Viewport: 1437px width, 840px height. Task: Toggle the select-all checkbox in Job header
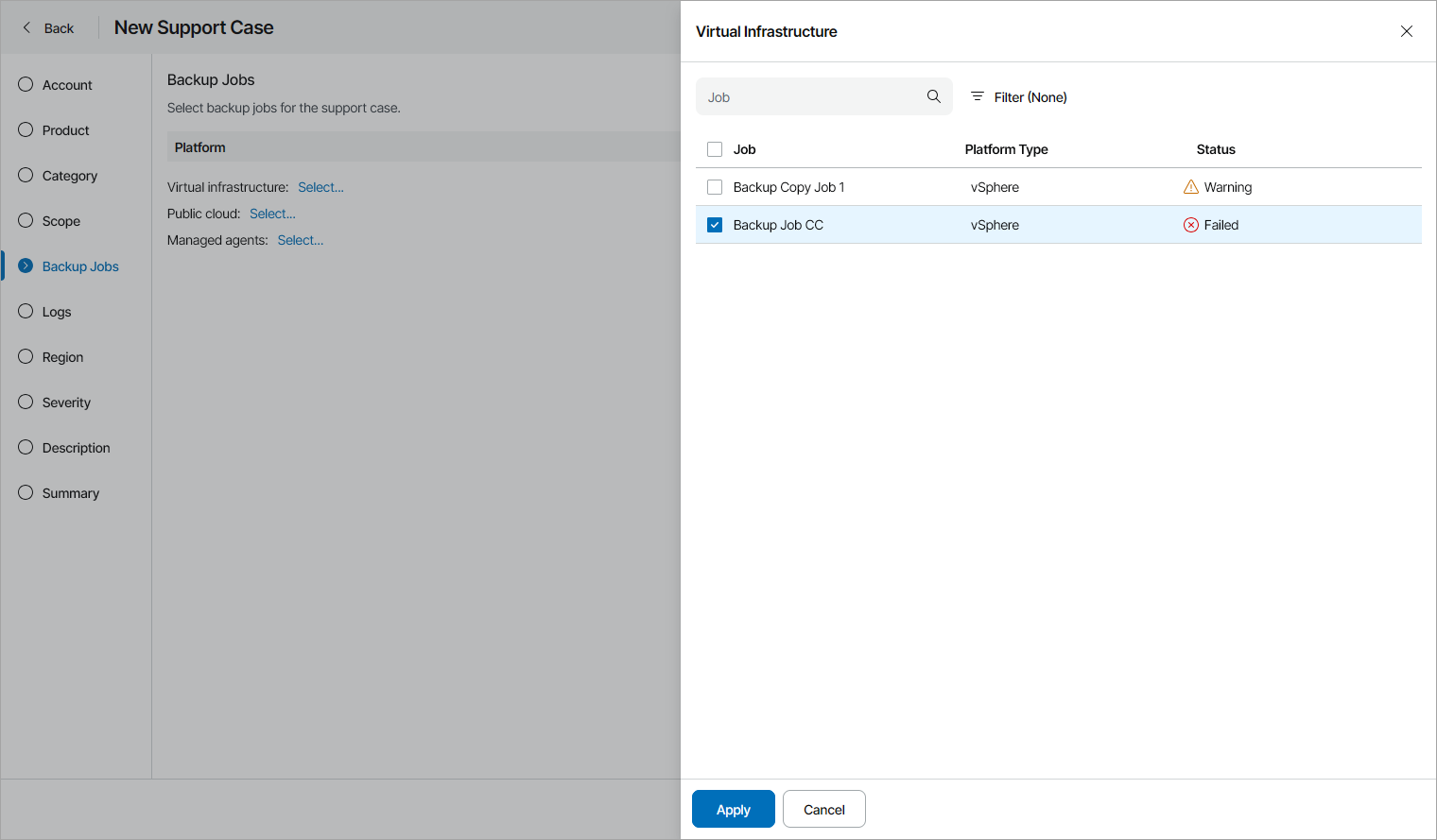click(714, 148)
